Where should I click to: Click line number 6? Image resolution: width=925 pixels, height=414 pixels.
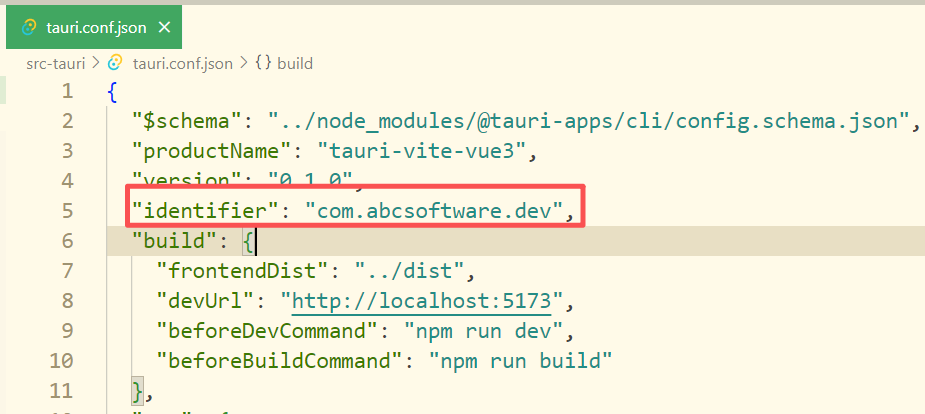(67, 241)
